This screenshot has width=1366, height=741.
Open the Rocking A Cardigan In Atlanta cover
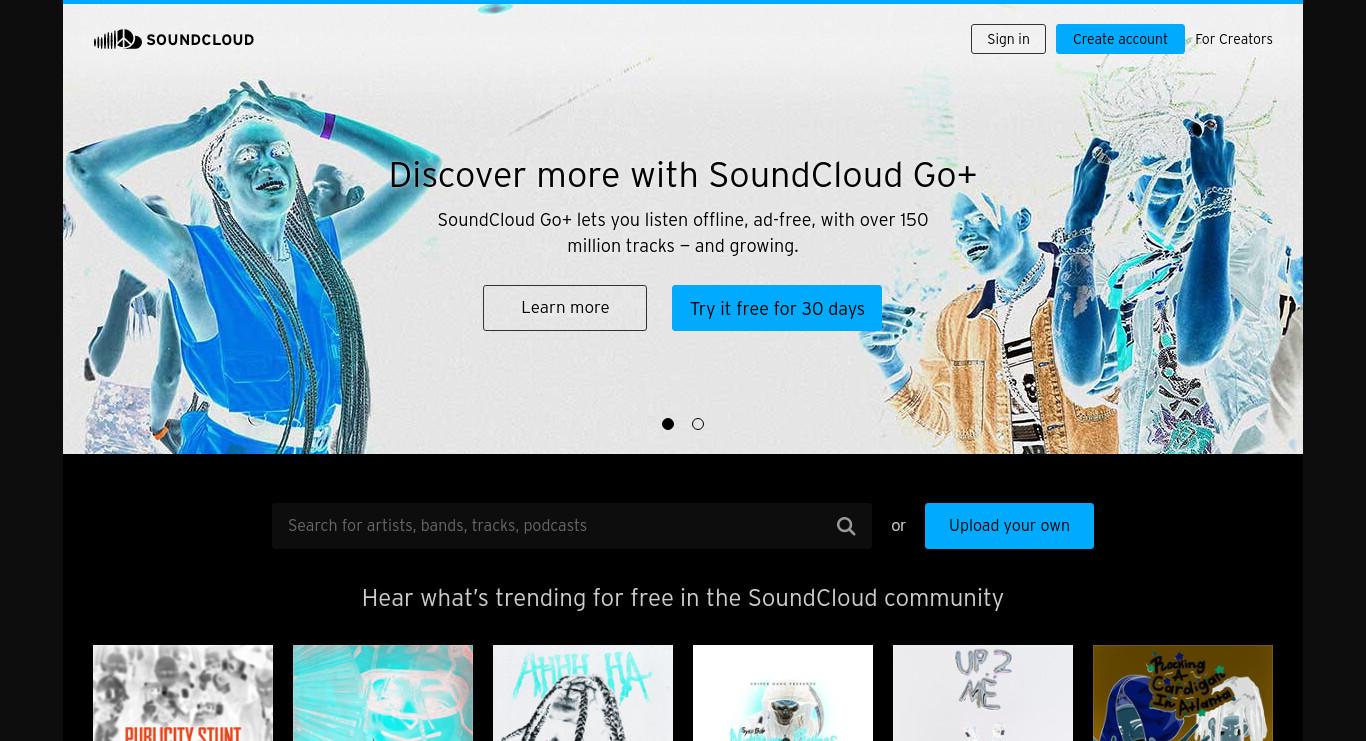pyautogui.click(x=1183, y=693)
